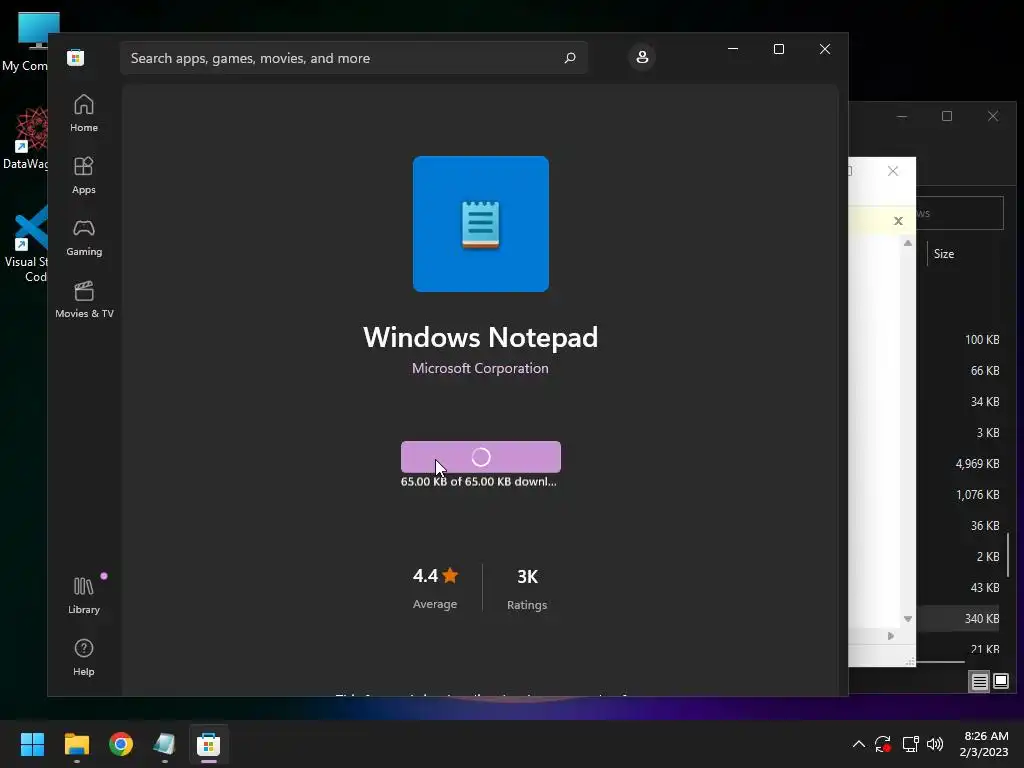The image size is (1024, 768).
Task: Open the Windows Start menu
Action: (x=32, y=744)
